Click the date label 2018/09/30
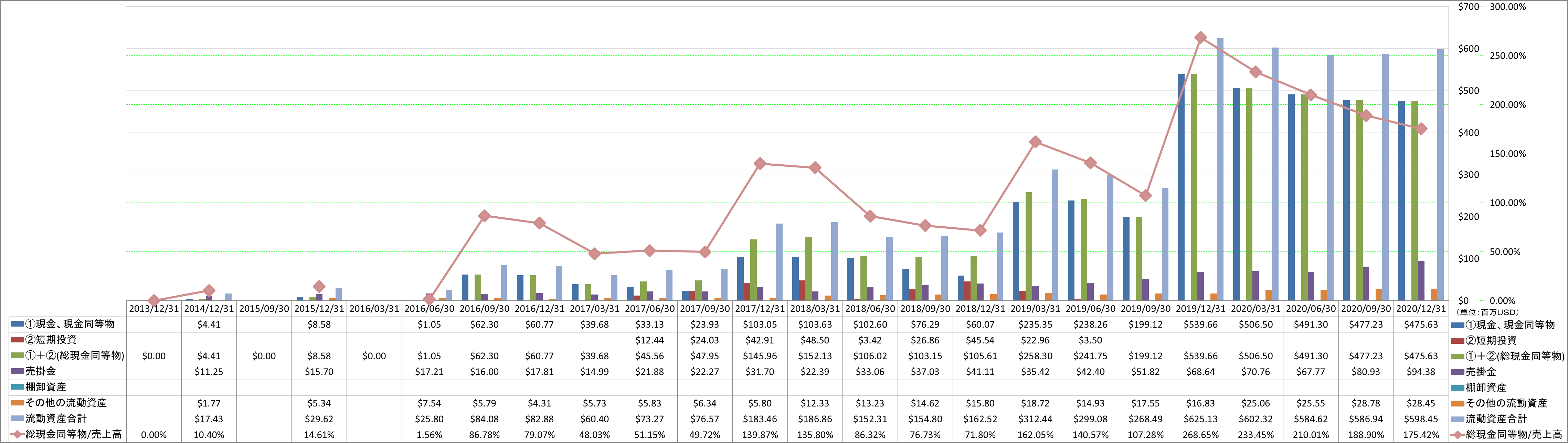Image resolution: width=1568 pixels, height=443 pixels. [x=925, y=309]
